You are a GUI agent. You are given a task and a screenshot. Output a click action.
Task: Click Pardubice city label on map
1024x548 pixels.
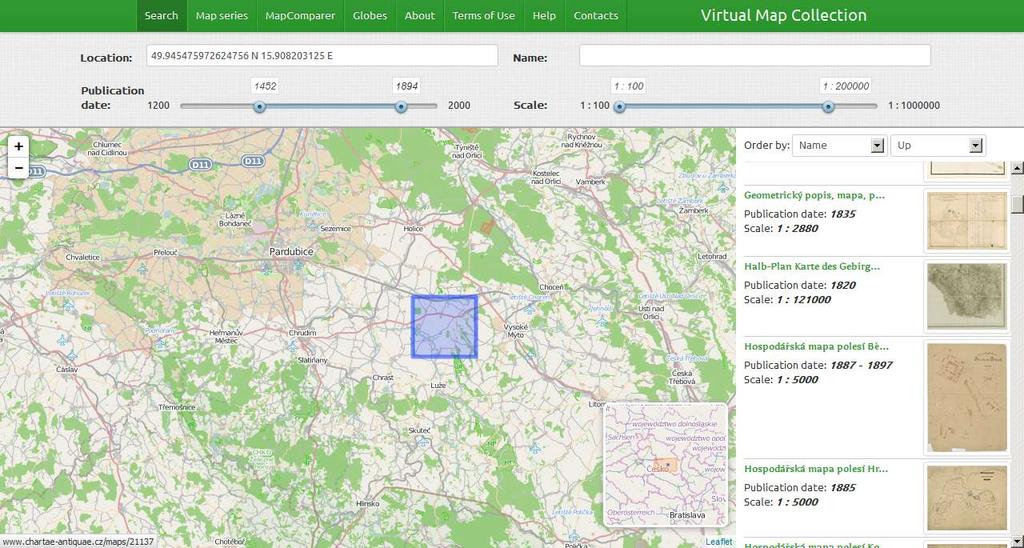(x=291, y=251)
